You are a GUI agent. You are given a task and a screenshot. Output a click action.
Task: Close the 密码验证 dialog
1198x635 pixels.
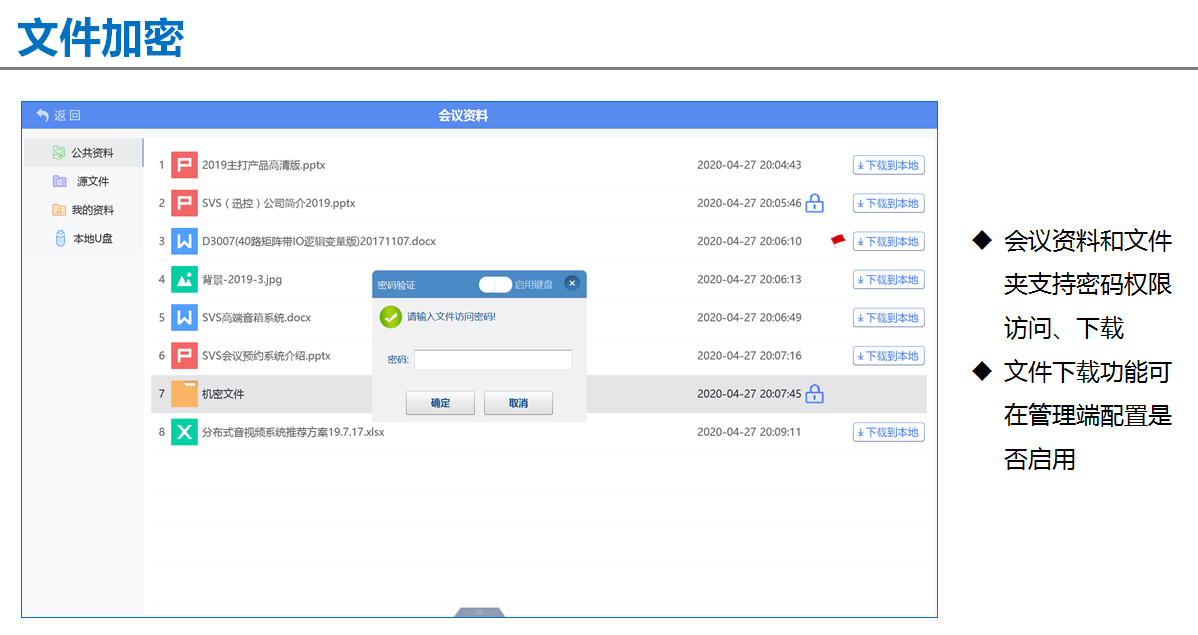[572, 283]
